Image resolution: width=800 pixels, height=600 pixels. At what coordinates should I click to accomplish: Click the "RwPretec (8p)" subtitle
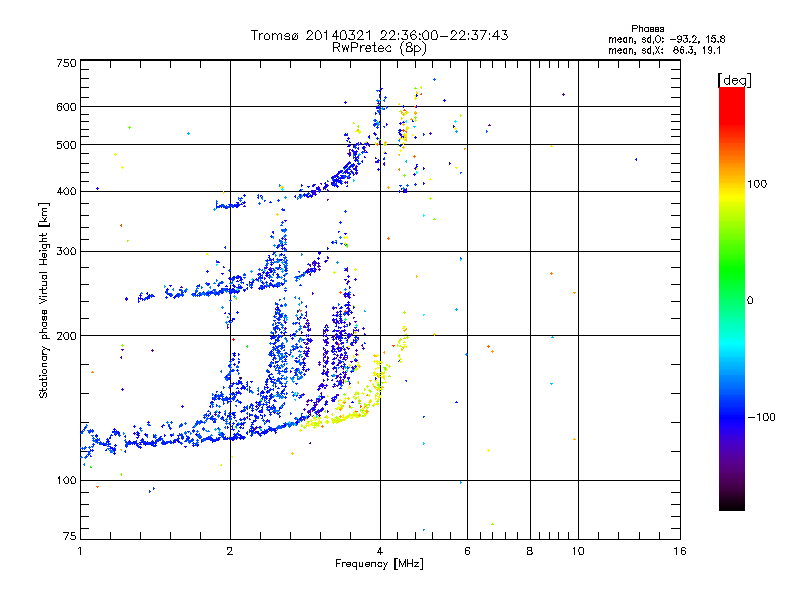pos(379,48)
